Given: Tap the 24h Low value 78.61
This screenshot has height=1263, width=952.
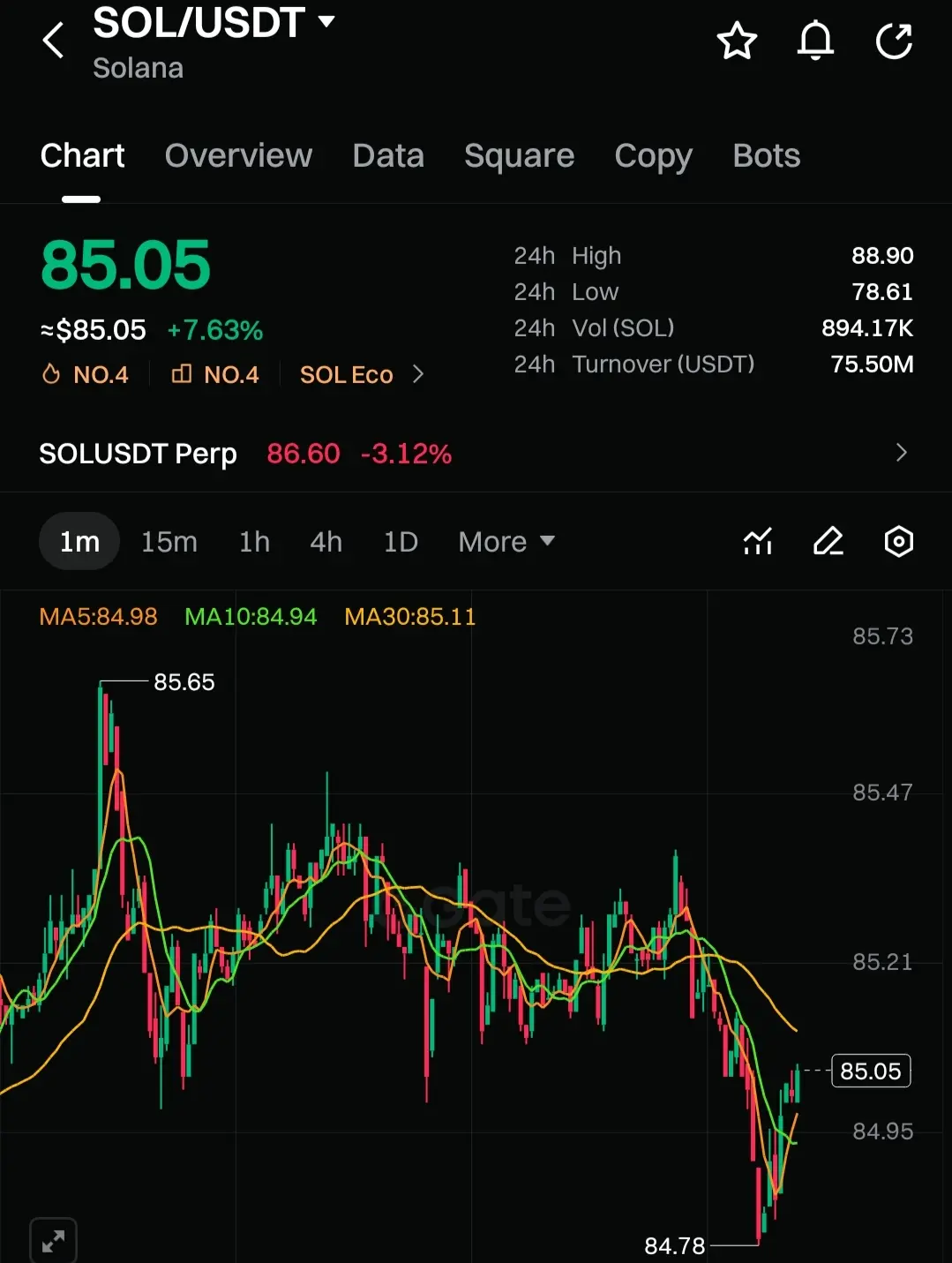Looking at the screenshot, I should tap(882, 291).
